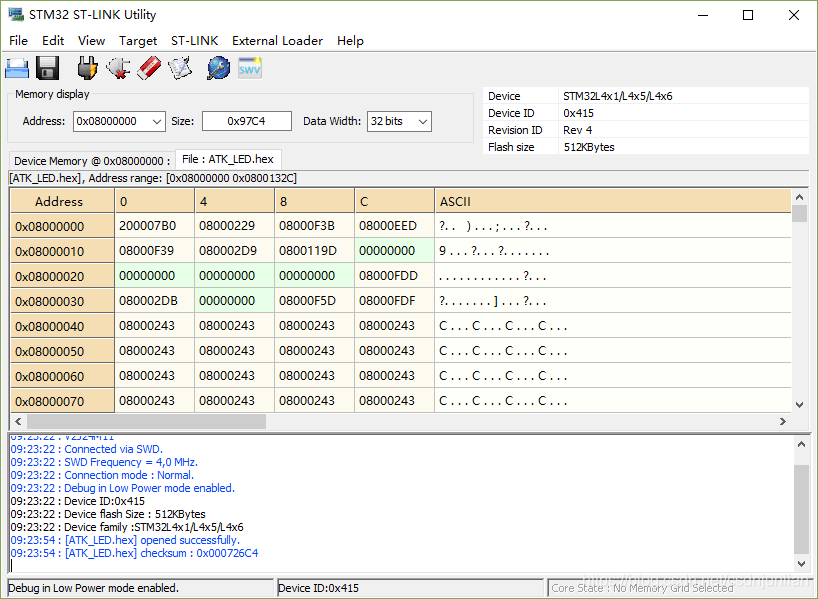Click the globe update icon in toolbar
This screenshot has width=818, height=599.
tap(219, 68)
